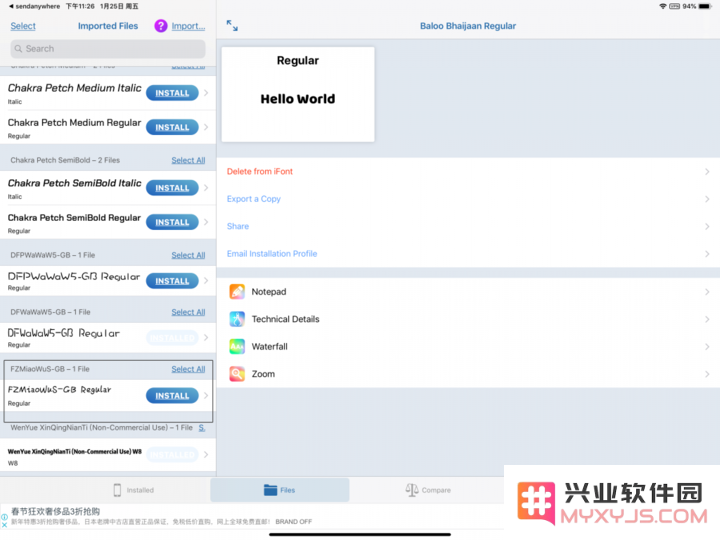Focus the Search field
The width and height of the screenshot is (720, 540).
click(x=108, y=49)
